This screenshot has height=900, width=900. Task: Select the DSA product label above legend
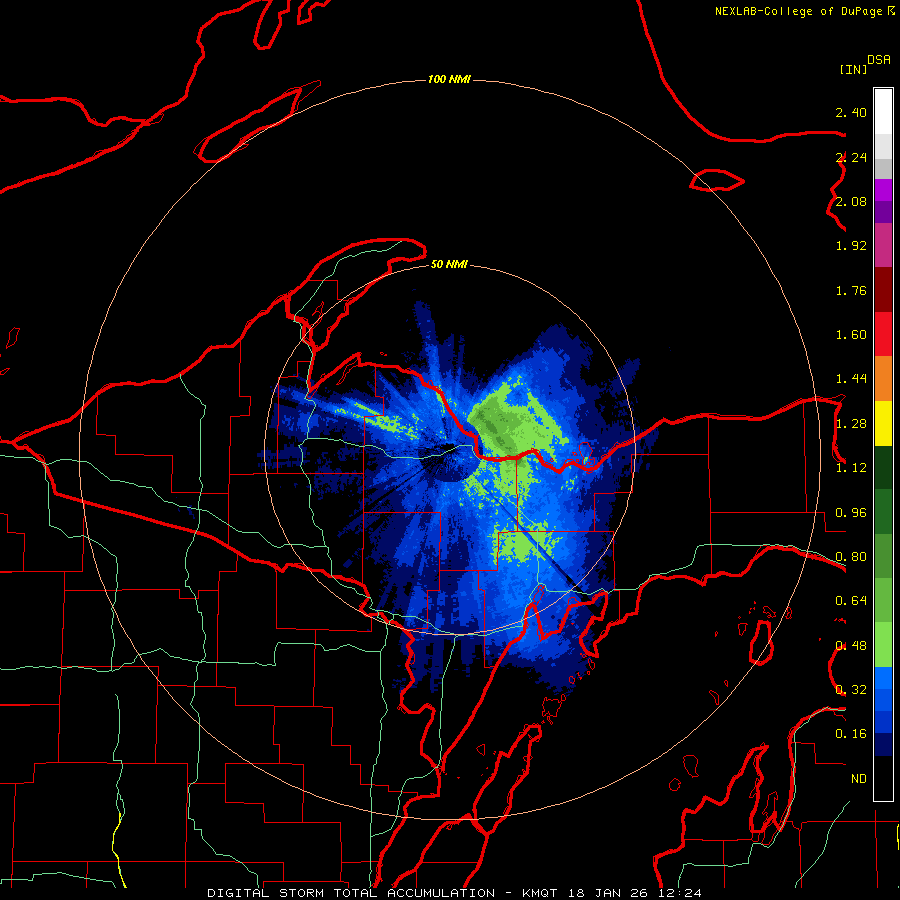point(878,60)
